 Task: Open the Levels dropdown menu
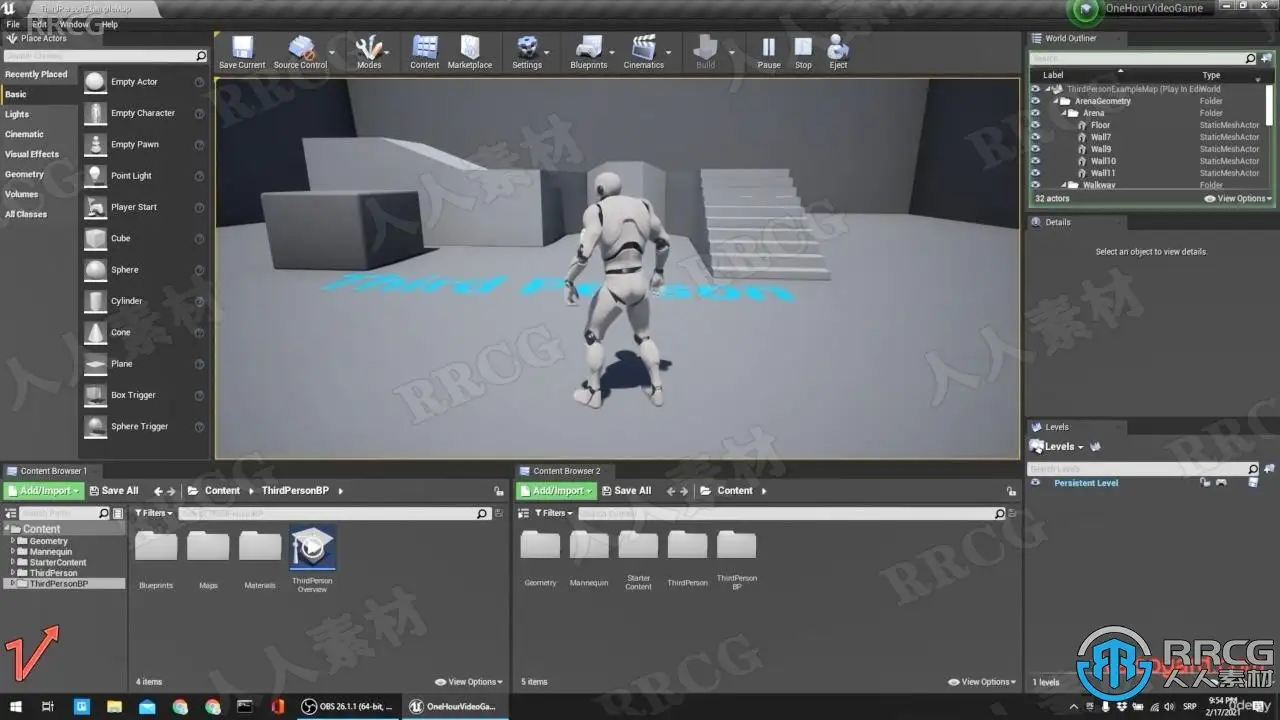click(x=1057, y=447)
